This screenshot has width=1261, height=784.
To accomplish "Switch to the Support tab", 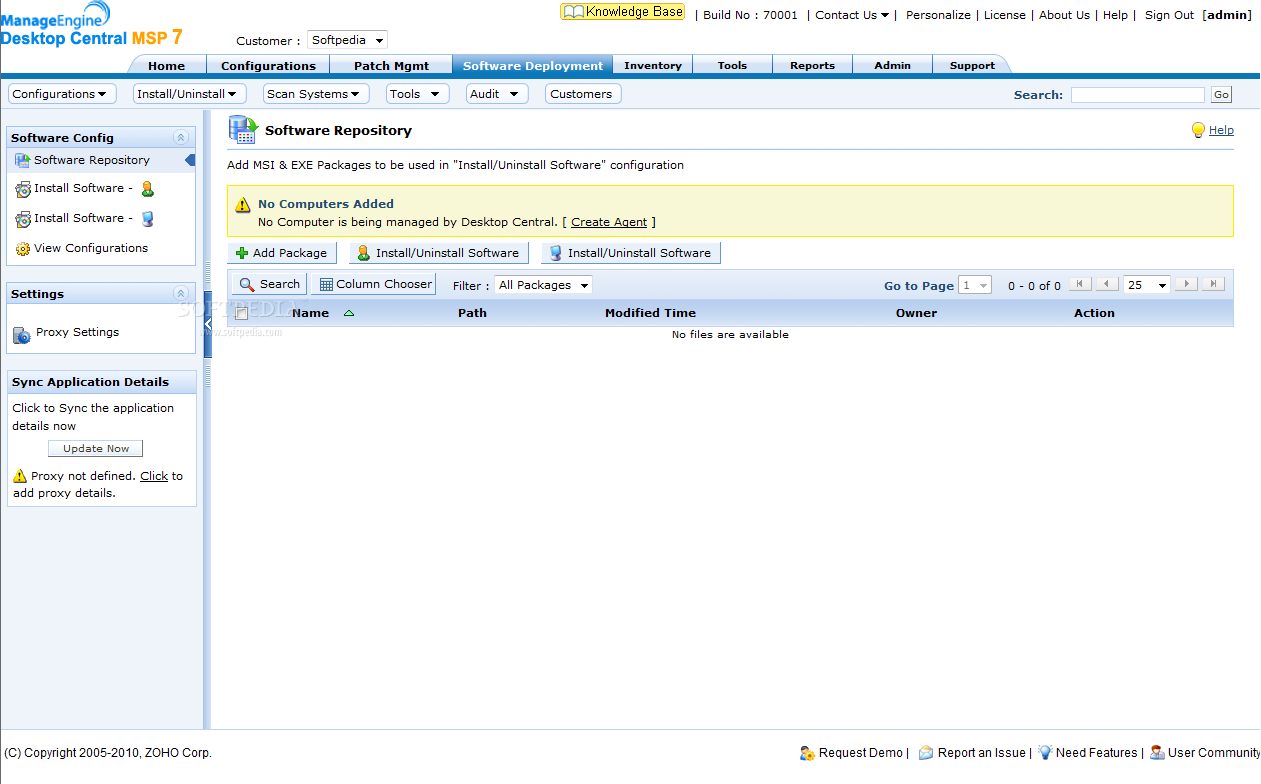I will click(x=972, y=65).
